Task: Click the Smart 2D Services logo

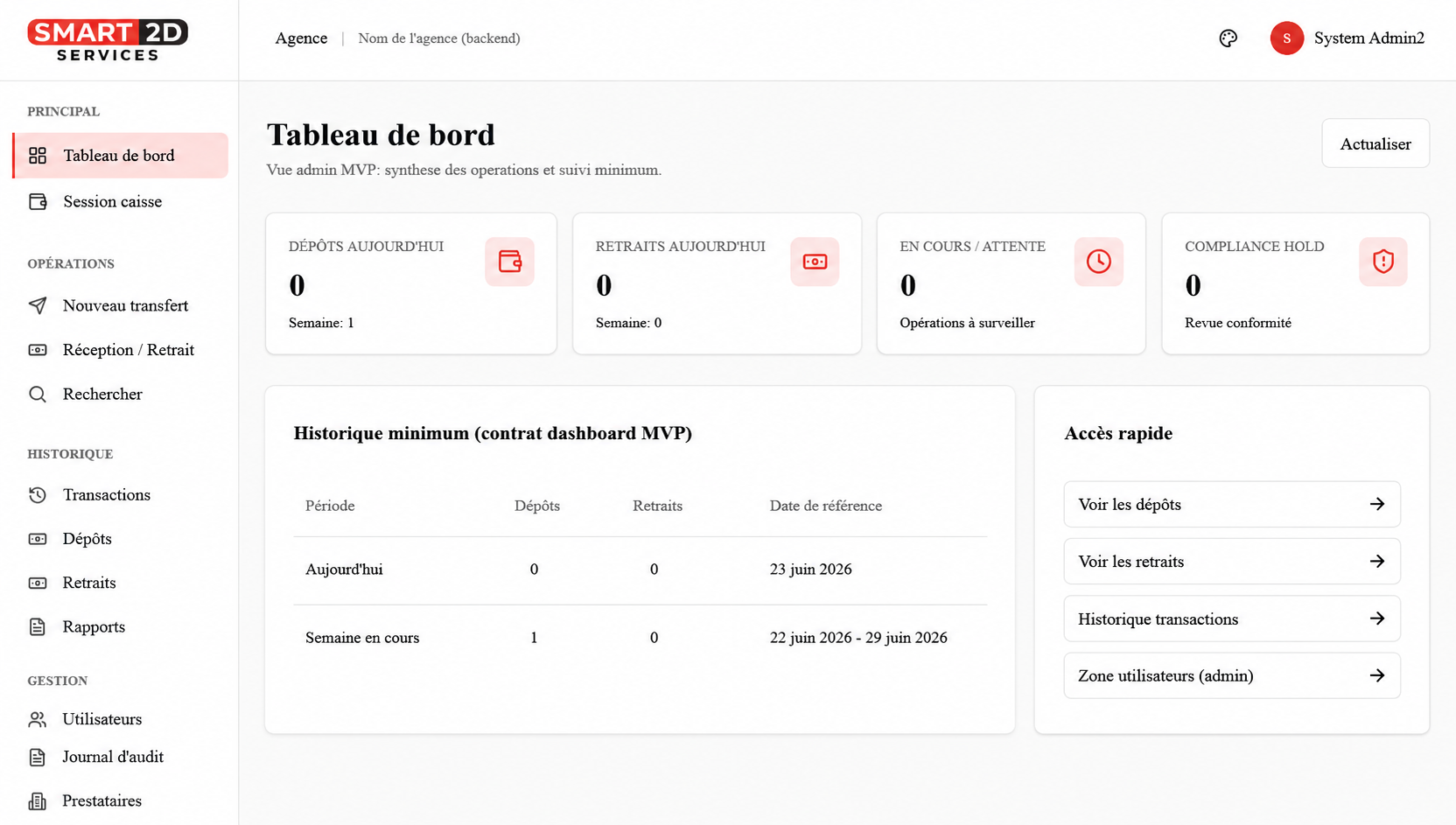Action: (108, 40)
